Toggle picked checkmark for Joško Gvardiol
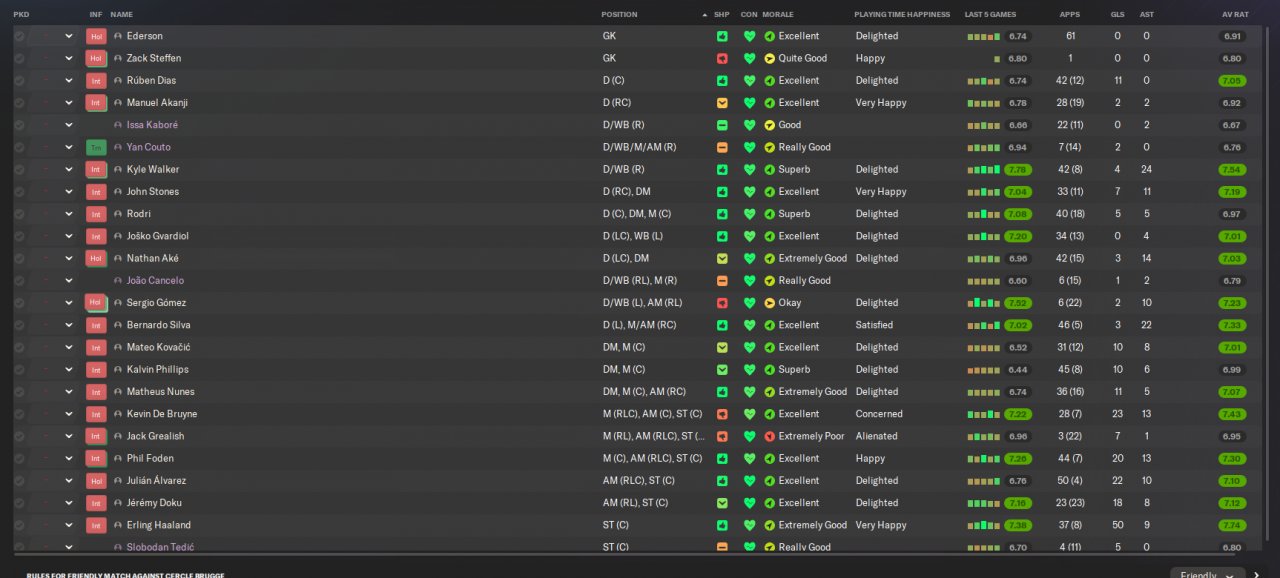 pyautogui.click(x=19, y=236)
